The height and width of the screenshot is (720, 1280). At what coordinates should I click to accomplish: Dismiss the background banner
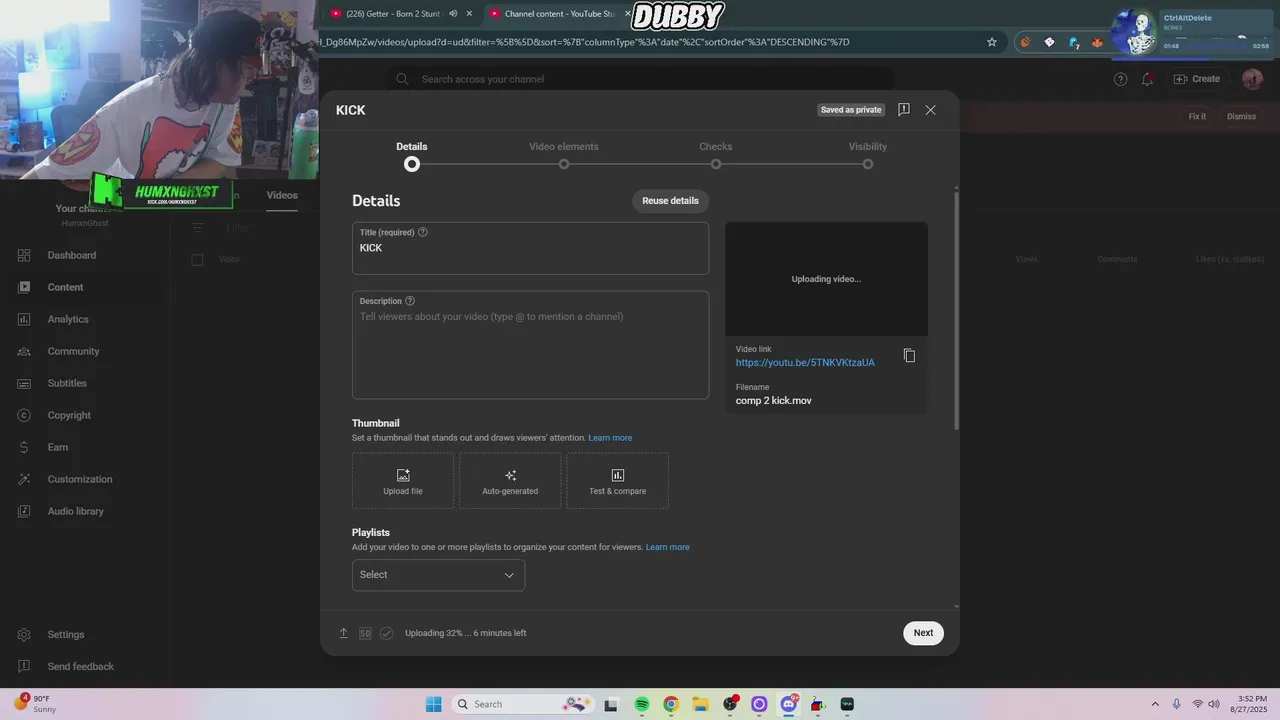point(1241,117)
